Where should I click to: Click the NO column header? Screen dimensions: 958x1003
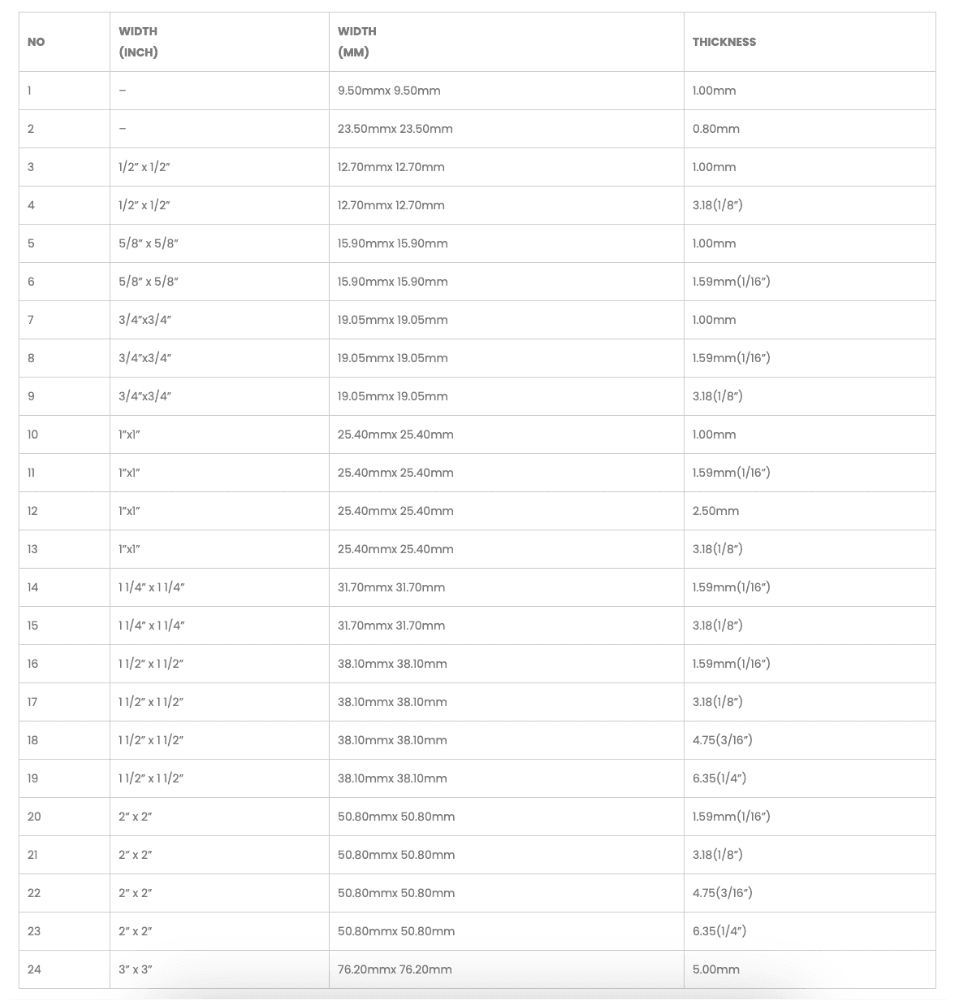(36, 42)
